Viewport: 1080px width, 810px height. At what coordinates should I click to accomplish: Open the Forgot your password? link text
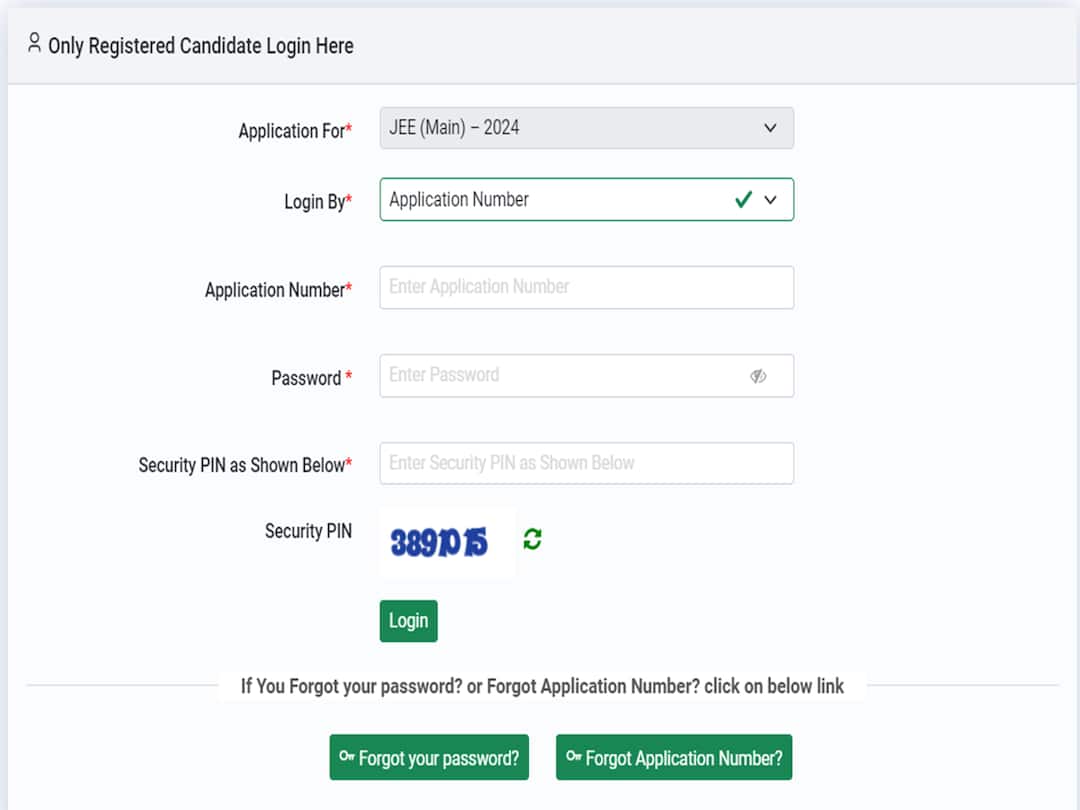click(x=439, y=758)
